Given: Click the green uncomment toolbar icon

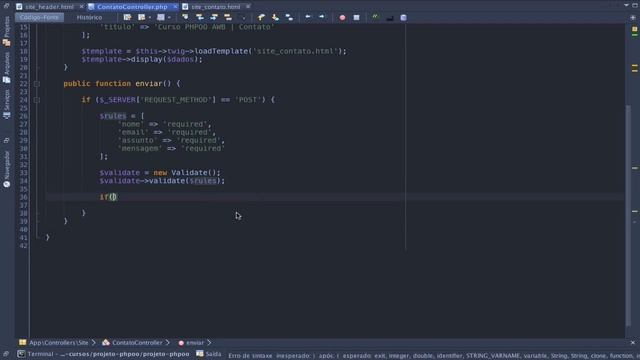Looking at the screenshot, I should 375,17.
